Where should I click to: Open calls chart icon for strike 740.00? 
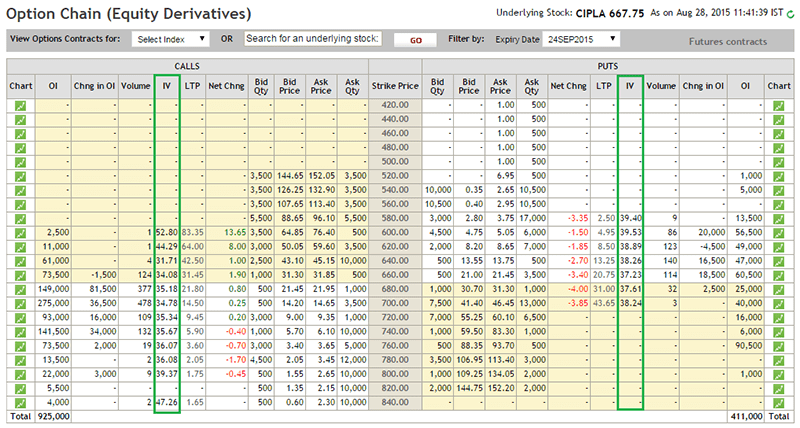coord(20,332)
